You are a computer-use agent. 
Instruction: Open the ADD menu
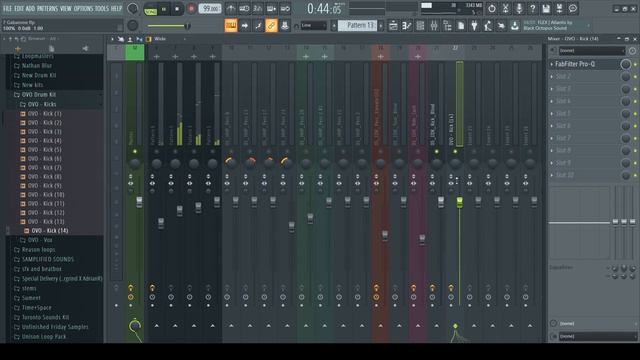point(31,9)
